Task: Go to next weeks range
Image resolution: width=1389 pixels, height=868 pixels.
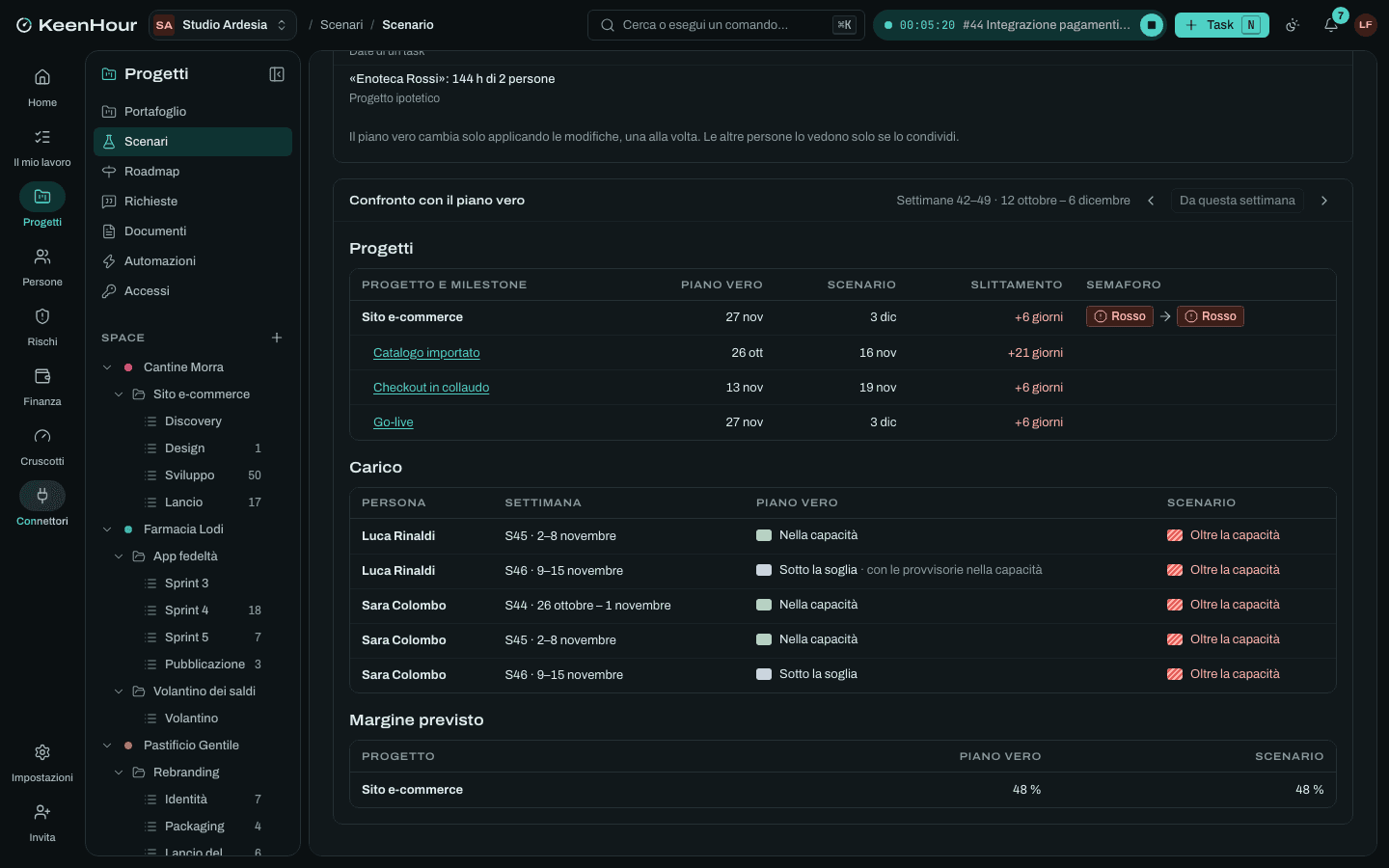Action: pos(1324,201)
